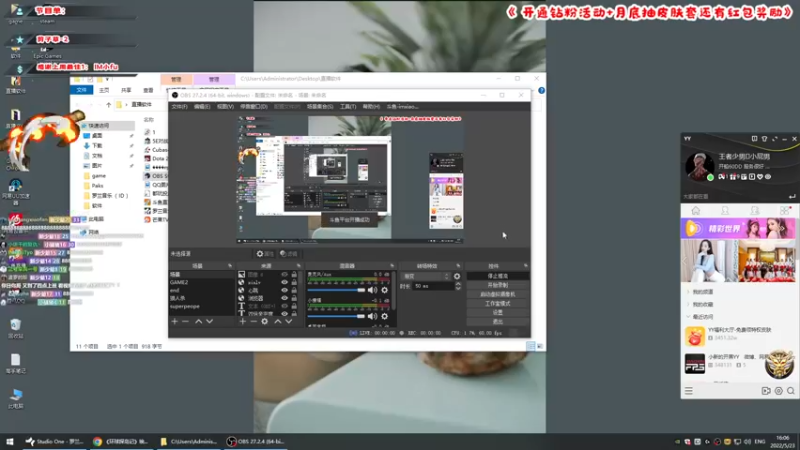Open OBS 设置 button in controls
Screen dimensions: 800x450
pyautogui.click(x=498, y=313)
